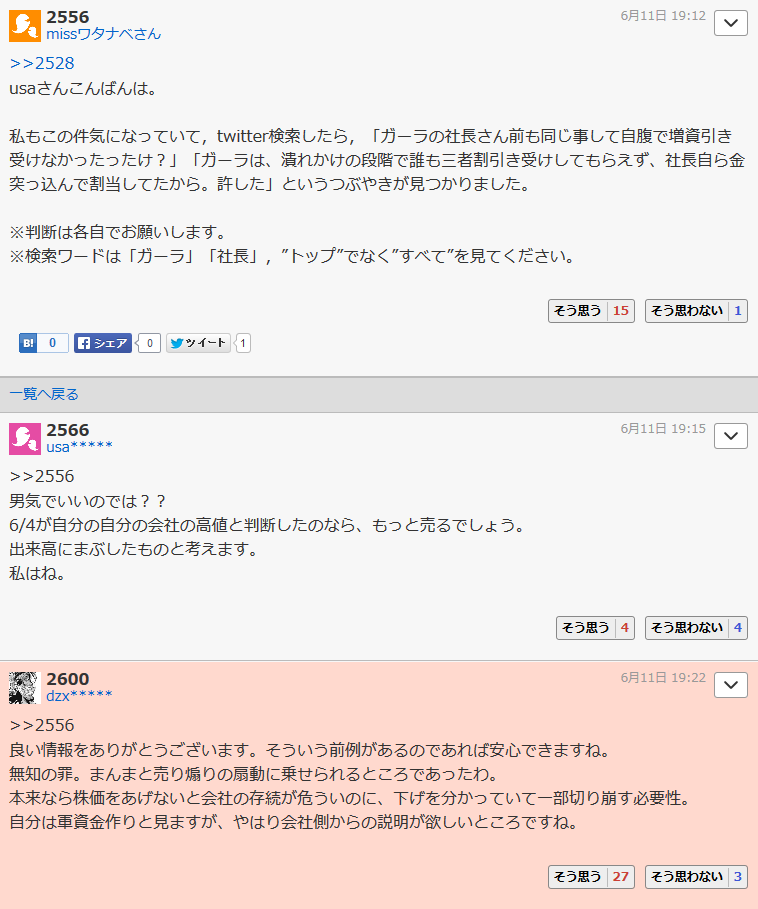Expand options dropdown for post 2556
The height and width of the screenshot is (909, 758).
[731, 23]
